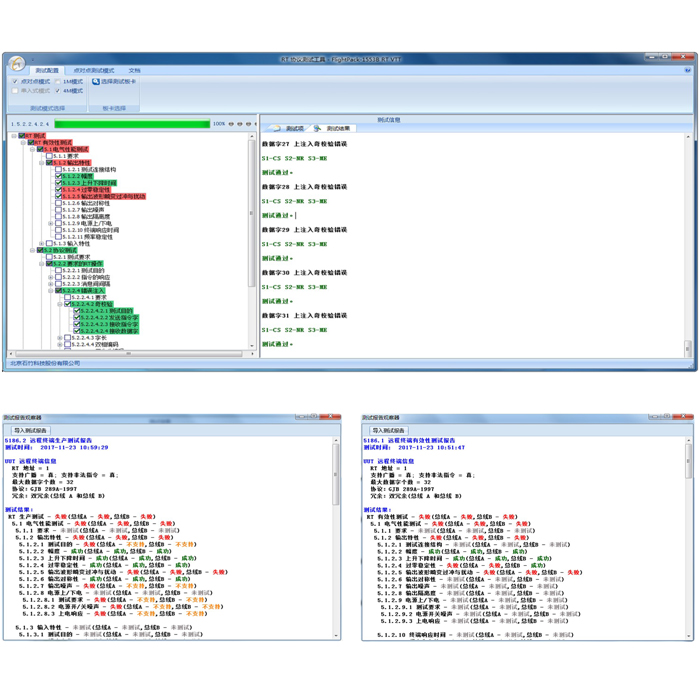Screen dimensions: 700x700
Task: Collapse the 5.2.2.4.2 奇校验 node
Action: pos(60,304)
